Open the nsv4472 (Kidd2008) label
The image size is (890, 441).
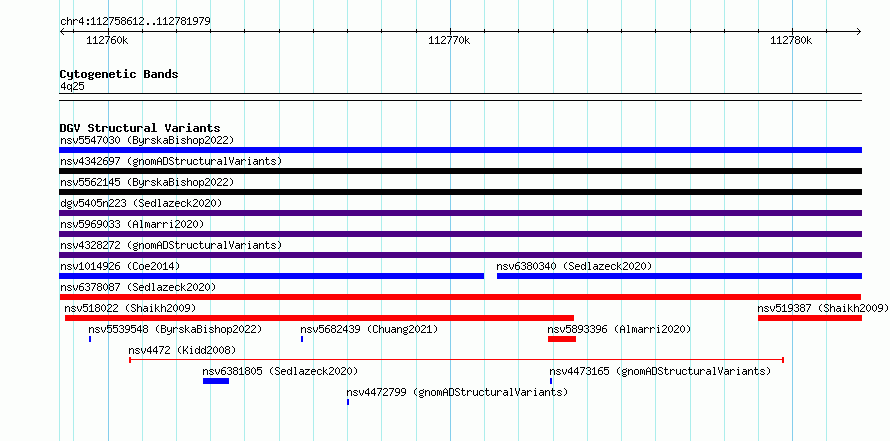coord(182,350)
